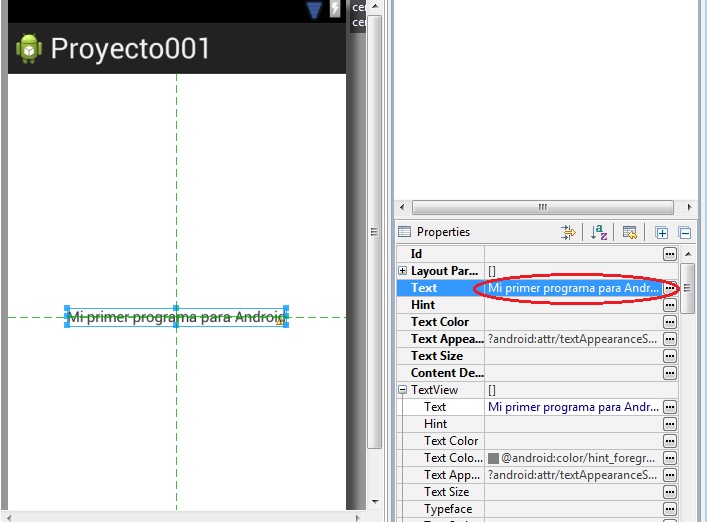Sort properties alphabetically with the a-z icon
This screenshot has width=707, height=522.
pos(599,233)
